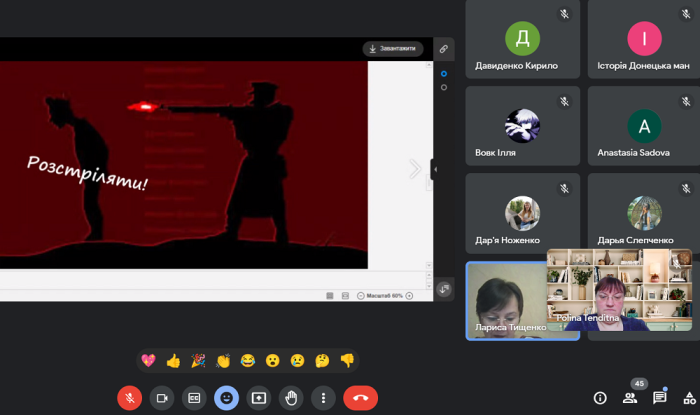This screenshot has width=700, height=415.
Task: Leave the call with the red hang-up button
Action: pyautogui.click(x=360, y=397)
